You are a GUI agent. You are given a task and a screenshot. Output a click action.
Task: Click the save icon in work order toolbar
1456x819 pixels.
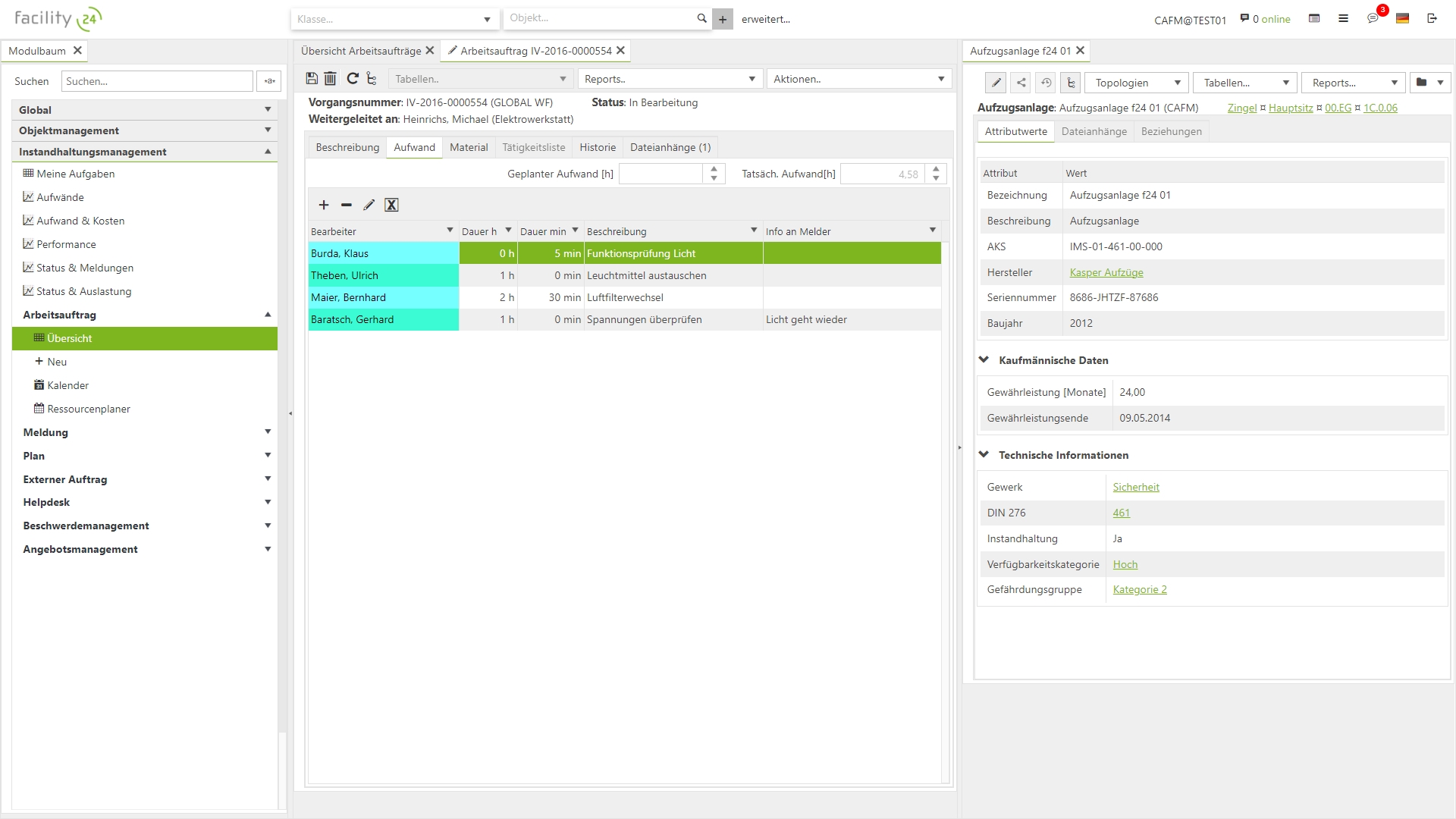point(312,78)
